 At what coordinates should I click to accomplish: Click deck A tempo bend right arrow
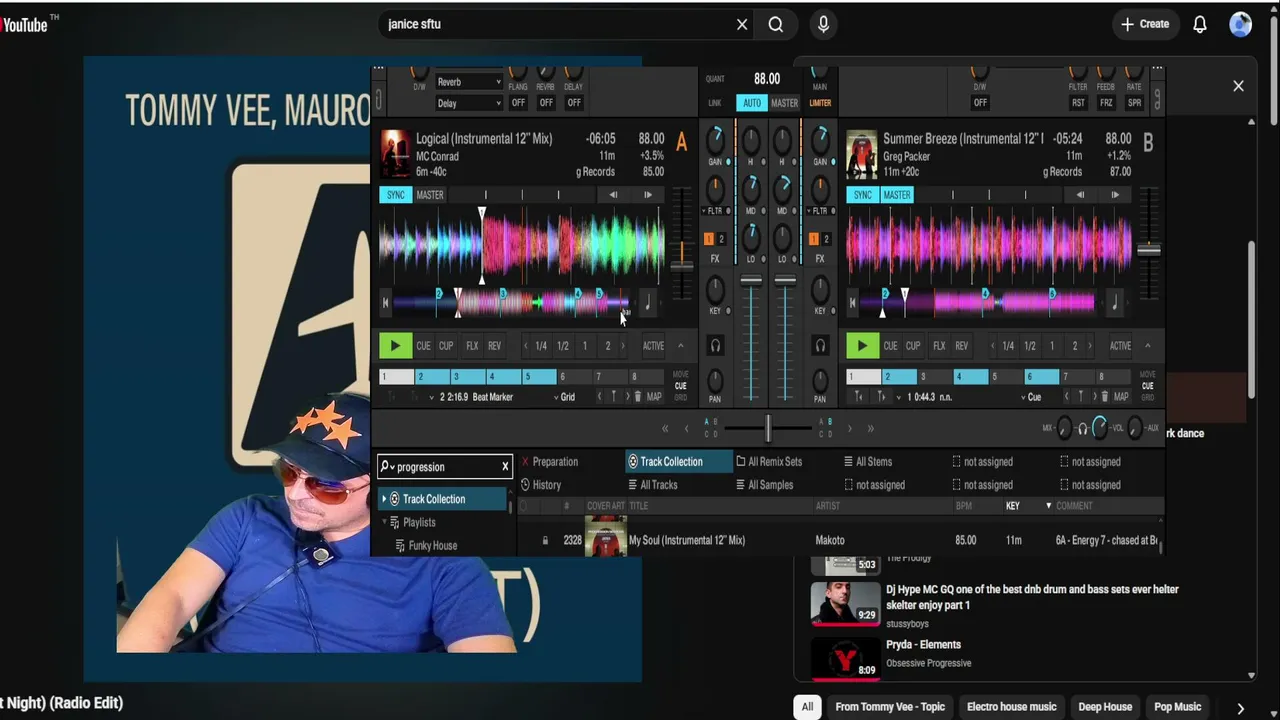pos(648,195)
